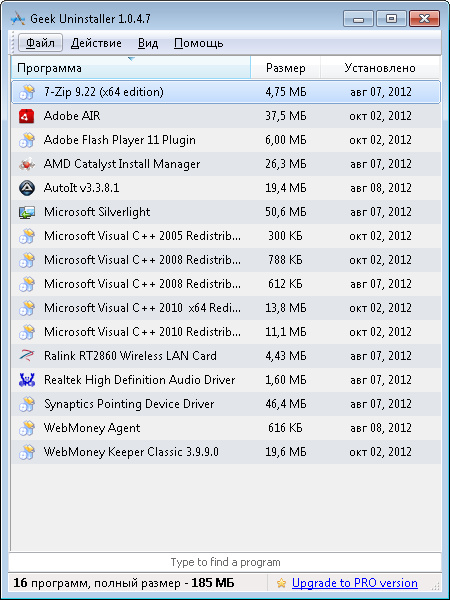The height and width of the screenshot is (600, 450).
Task: Select WebMoney Keeper Classic 3.9.9.0 row
Action: [225, 452]
